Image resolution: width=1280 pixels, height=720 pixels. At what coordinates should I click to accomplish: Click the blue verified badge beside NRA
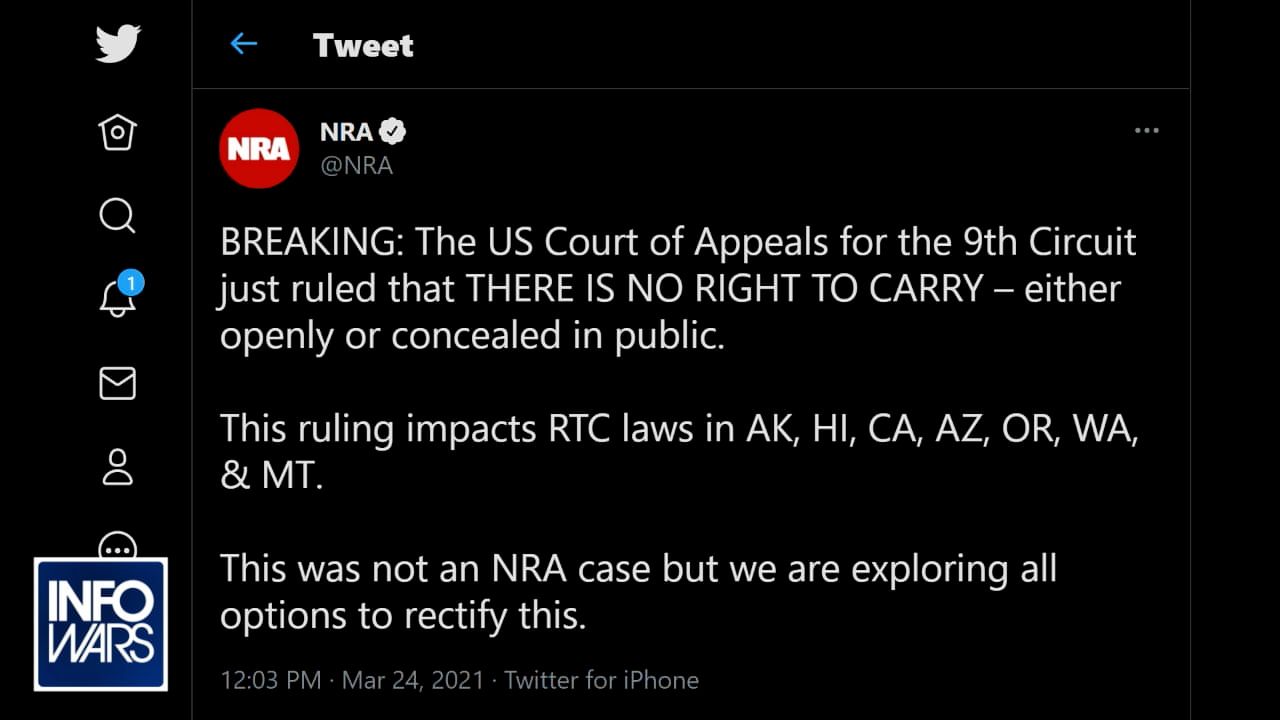coord(392,131)
